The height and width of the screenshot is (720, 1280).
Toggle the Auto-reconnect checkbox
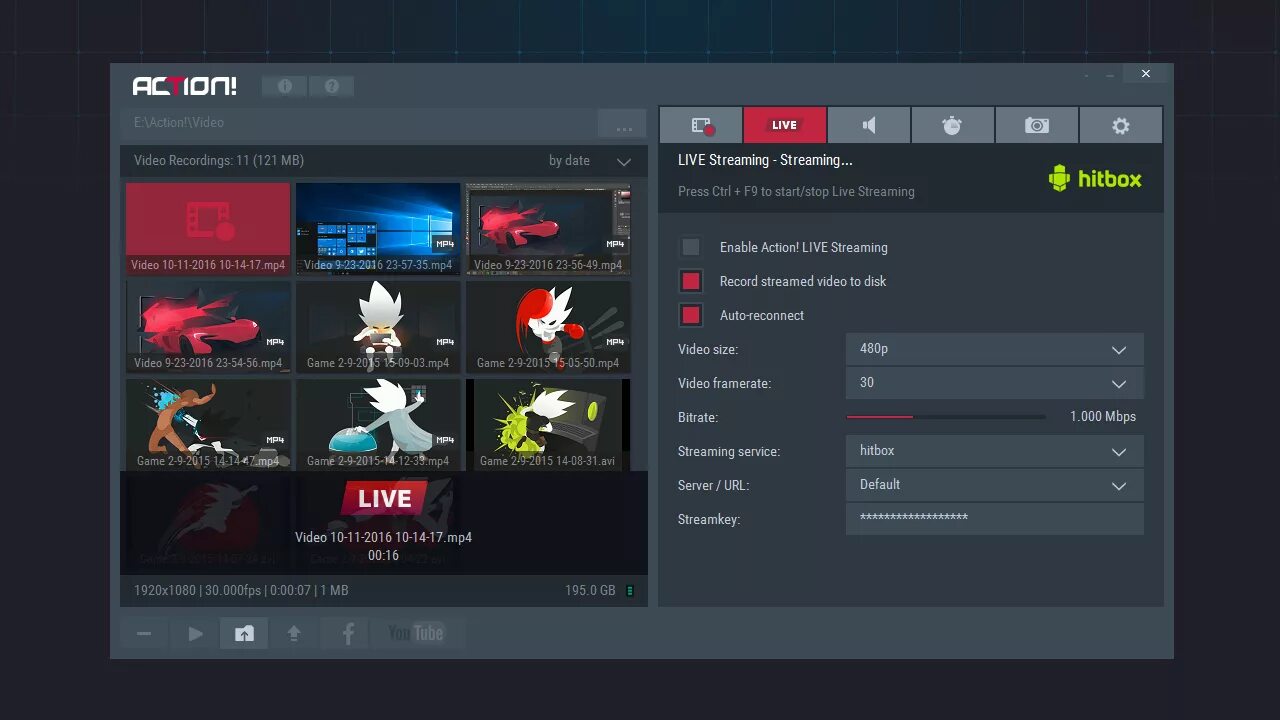pyautogui.click(x=691, y=315)
